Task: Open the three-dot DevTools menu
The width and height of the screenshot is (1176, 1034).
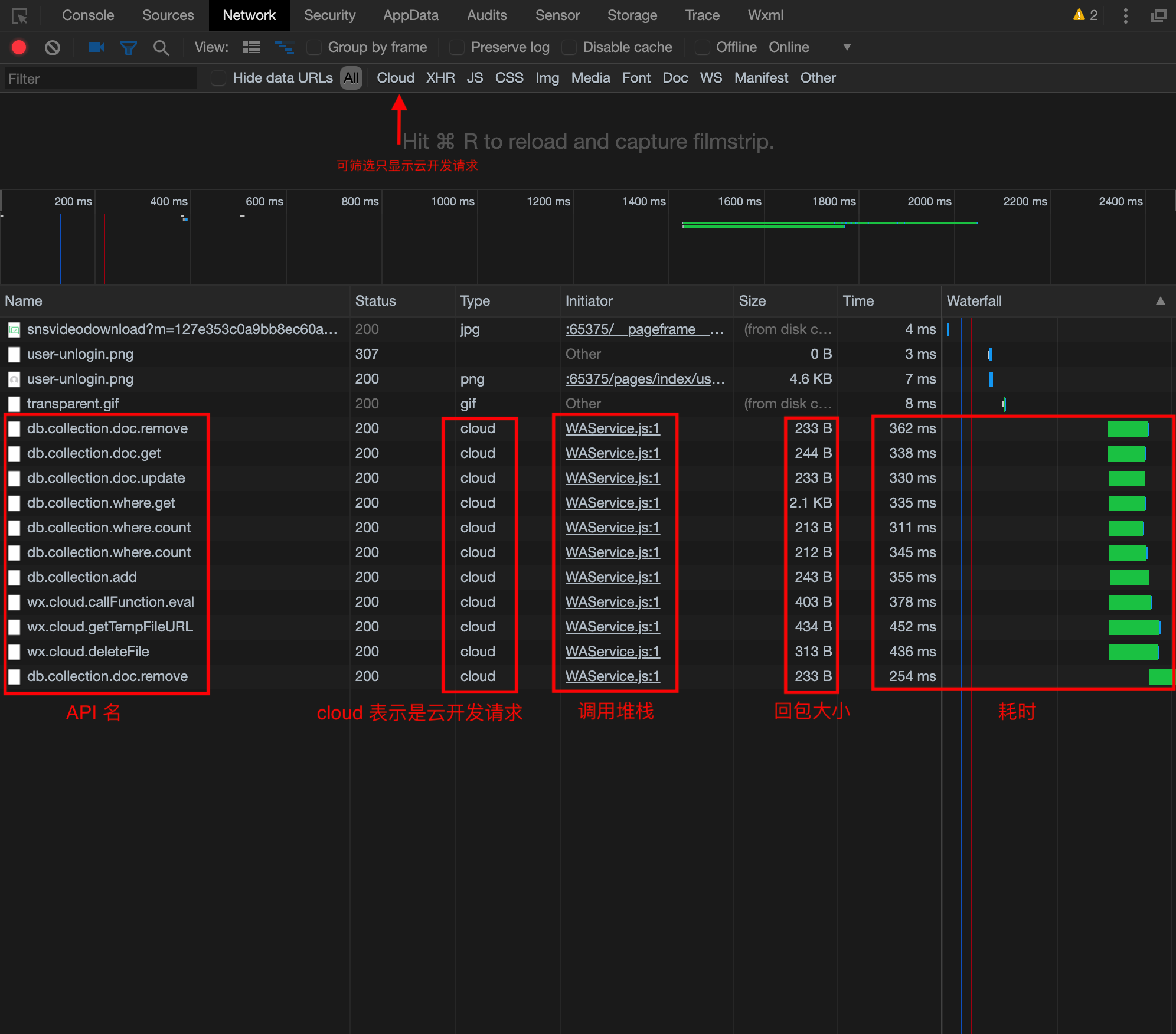Action: point(1126,16)
